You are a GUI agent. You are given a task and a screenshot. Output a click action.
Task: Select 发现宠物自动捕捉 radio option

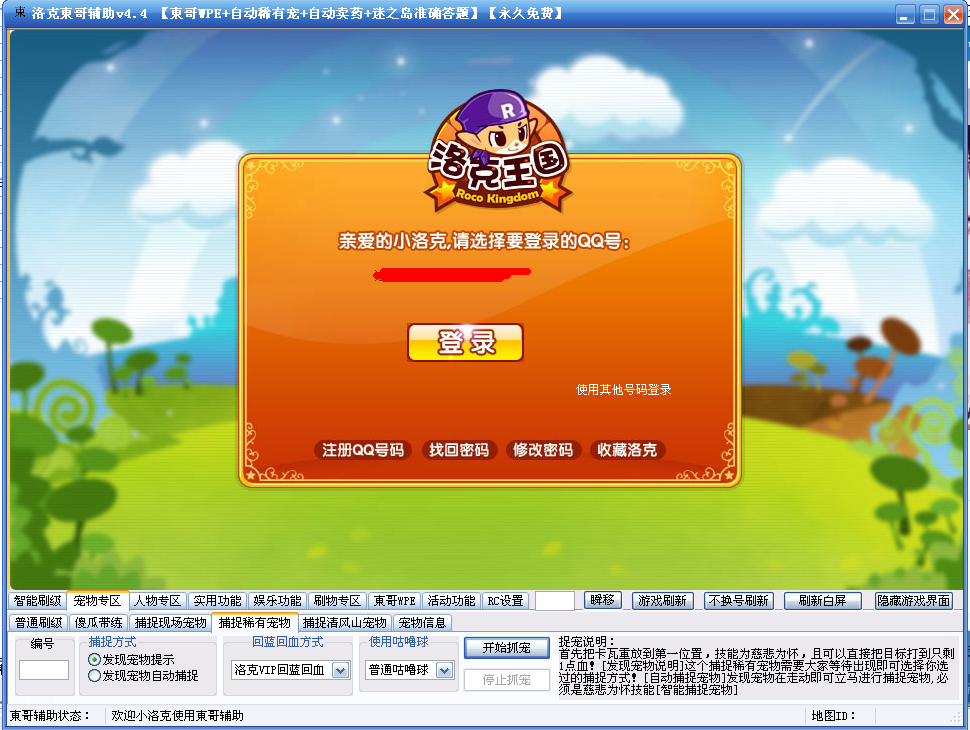(x=144, y=676)
